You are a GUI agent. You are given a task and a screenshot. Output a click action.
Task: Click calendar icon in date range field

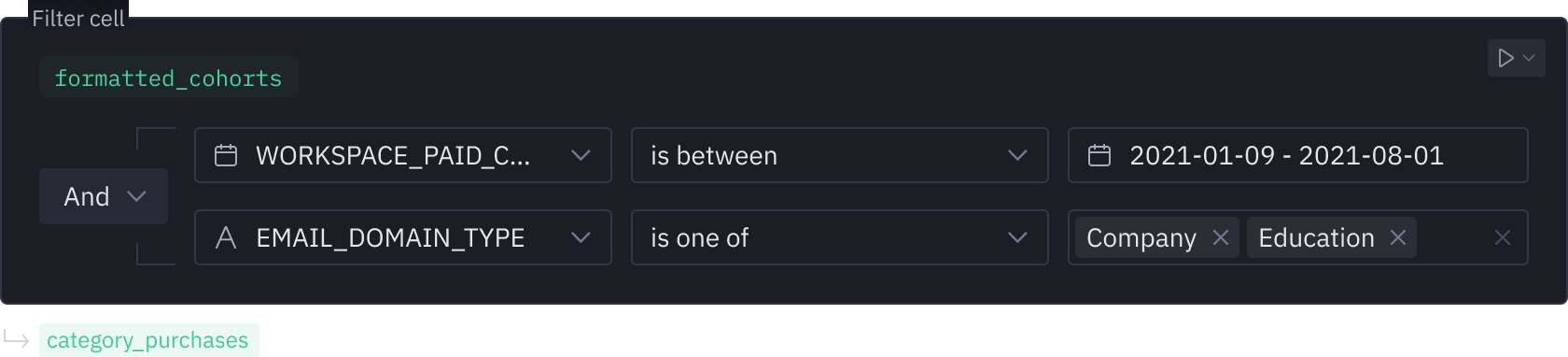point(1099,155)
